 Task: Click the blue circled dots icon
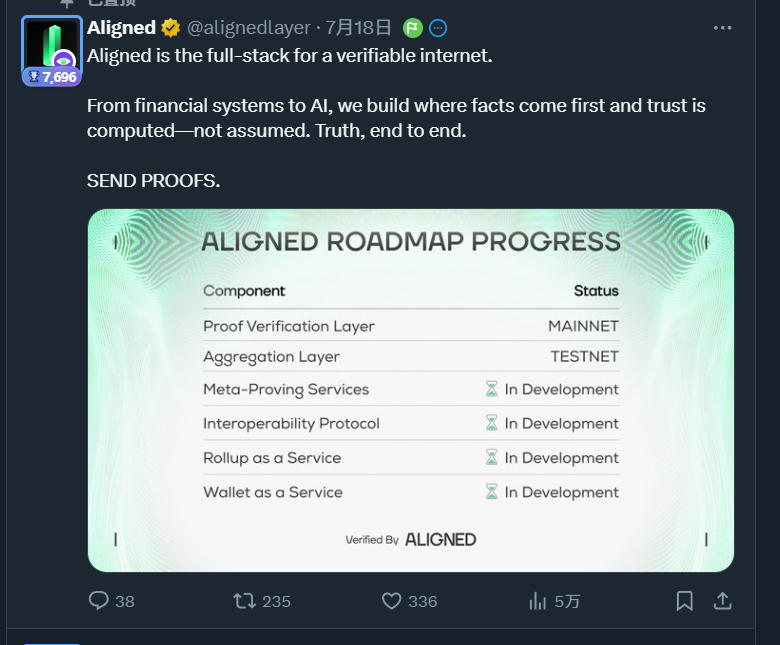(x=438, y=28)
